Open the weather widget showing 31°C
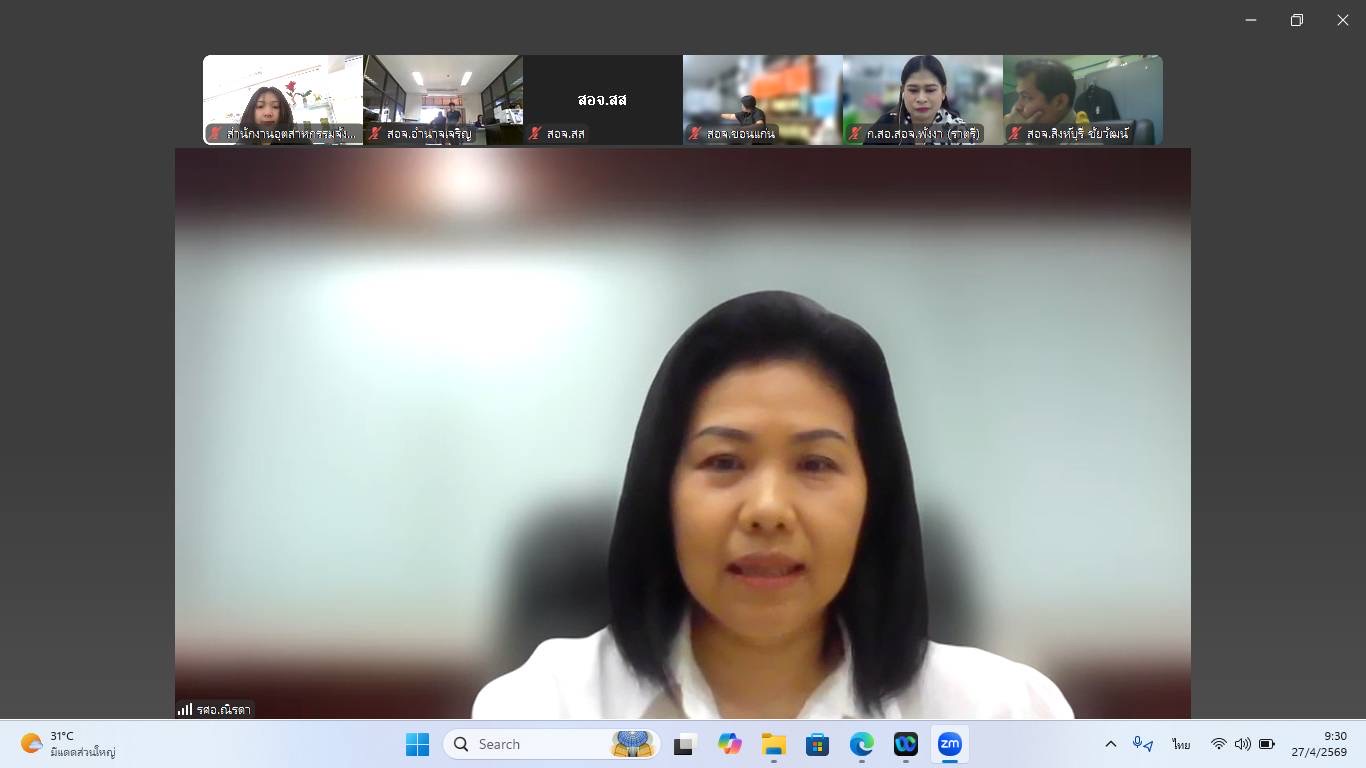 (x=68, y=744)
